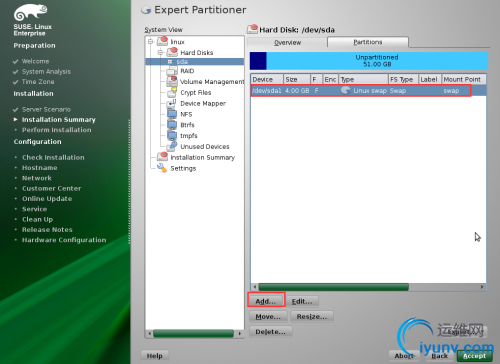This screenshot has height=364, width=500.
Task: Sort by the Mount Point column header
Action: point(464,79)
